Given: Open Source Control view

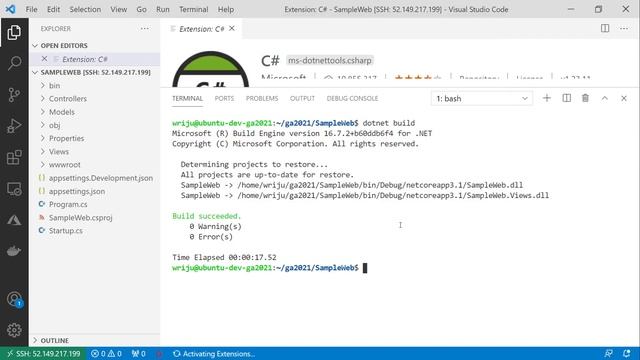Looking at the screenshot, I should coord(14,95).
